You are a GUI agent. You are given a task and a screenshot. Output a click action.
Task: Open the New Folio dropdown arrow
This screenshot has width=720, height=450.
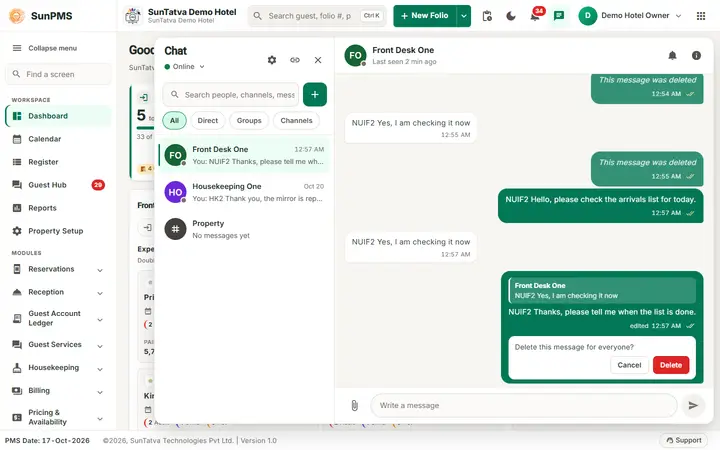pyautogui.click(x=464, y=16)
